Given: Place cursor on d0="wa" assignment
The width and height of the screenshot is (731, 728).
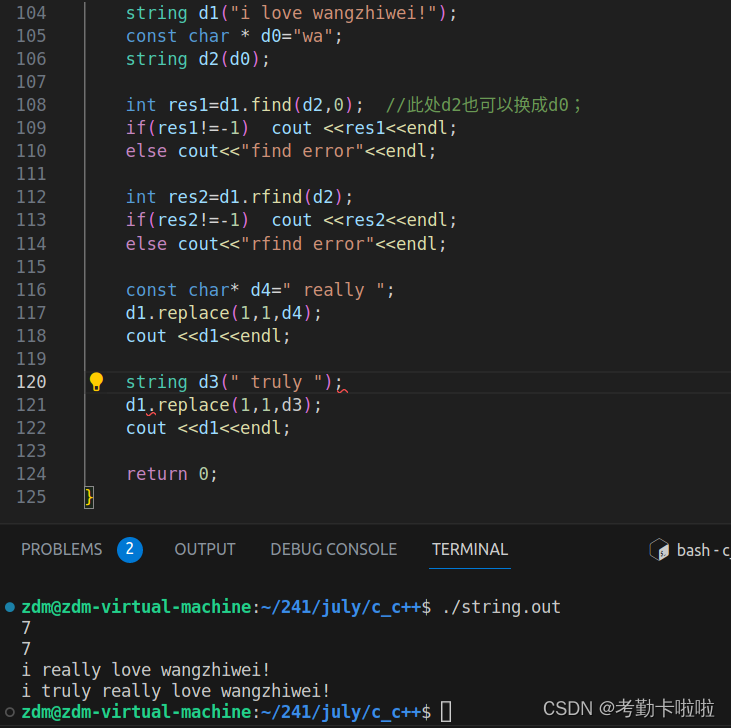Looking at the screenshot, I should click(x=296, y=36).
